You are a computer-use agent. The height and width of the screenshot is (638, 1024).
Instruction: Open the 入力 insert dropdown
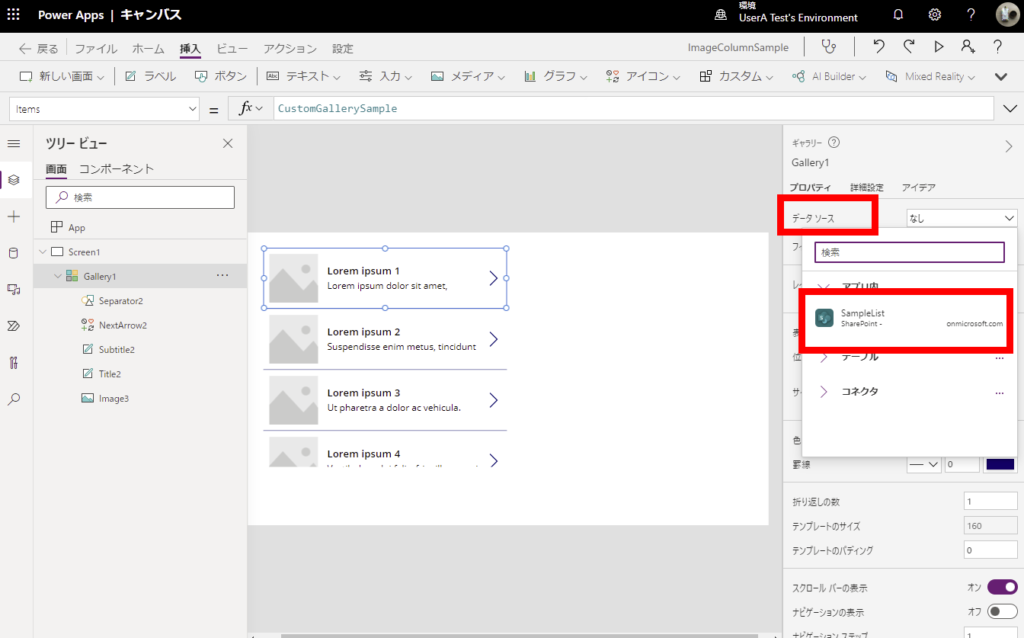click(385, 76)
